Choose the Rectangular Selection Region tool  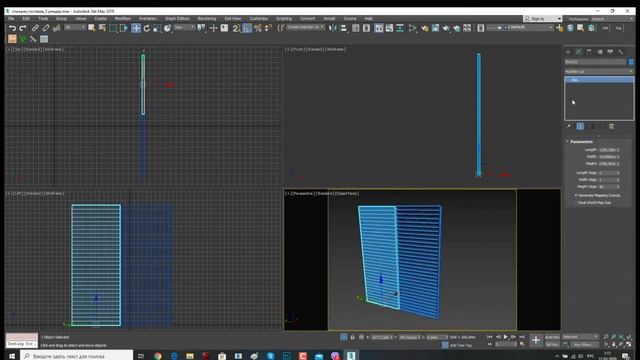tap(113, 28)
